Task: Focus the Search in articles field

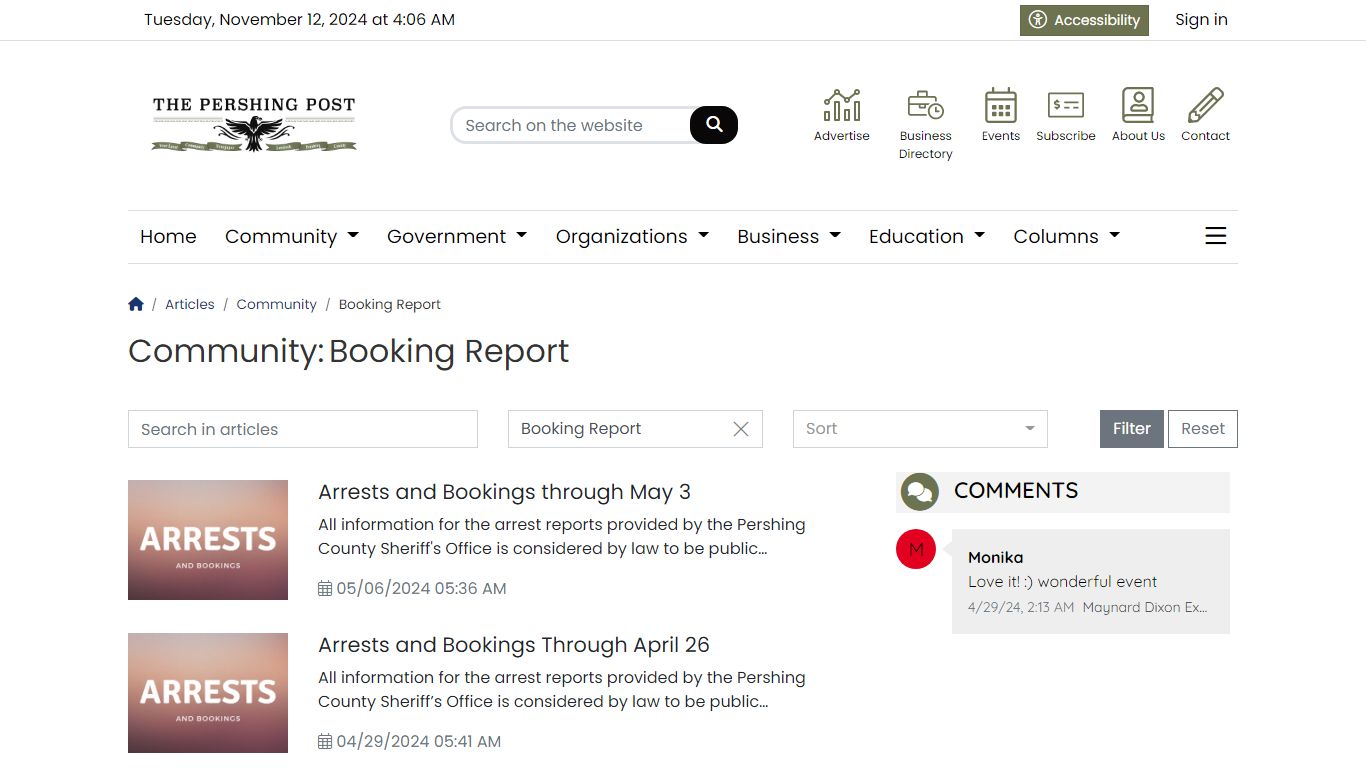Action: (303, 429)
